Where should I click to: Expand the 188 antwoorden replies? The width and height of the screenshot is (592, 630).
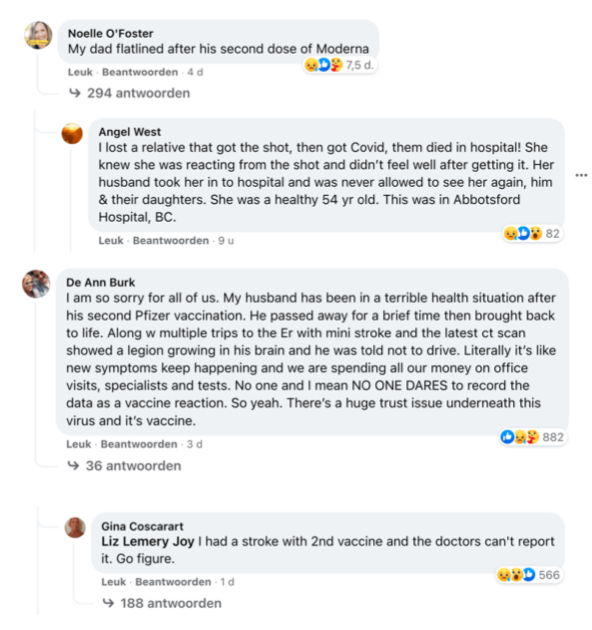tap(162, 603)
